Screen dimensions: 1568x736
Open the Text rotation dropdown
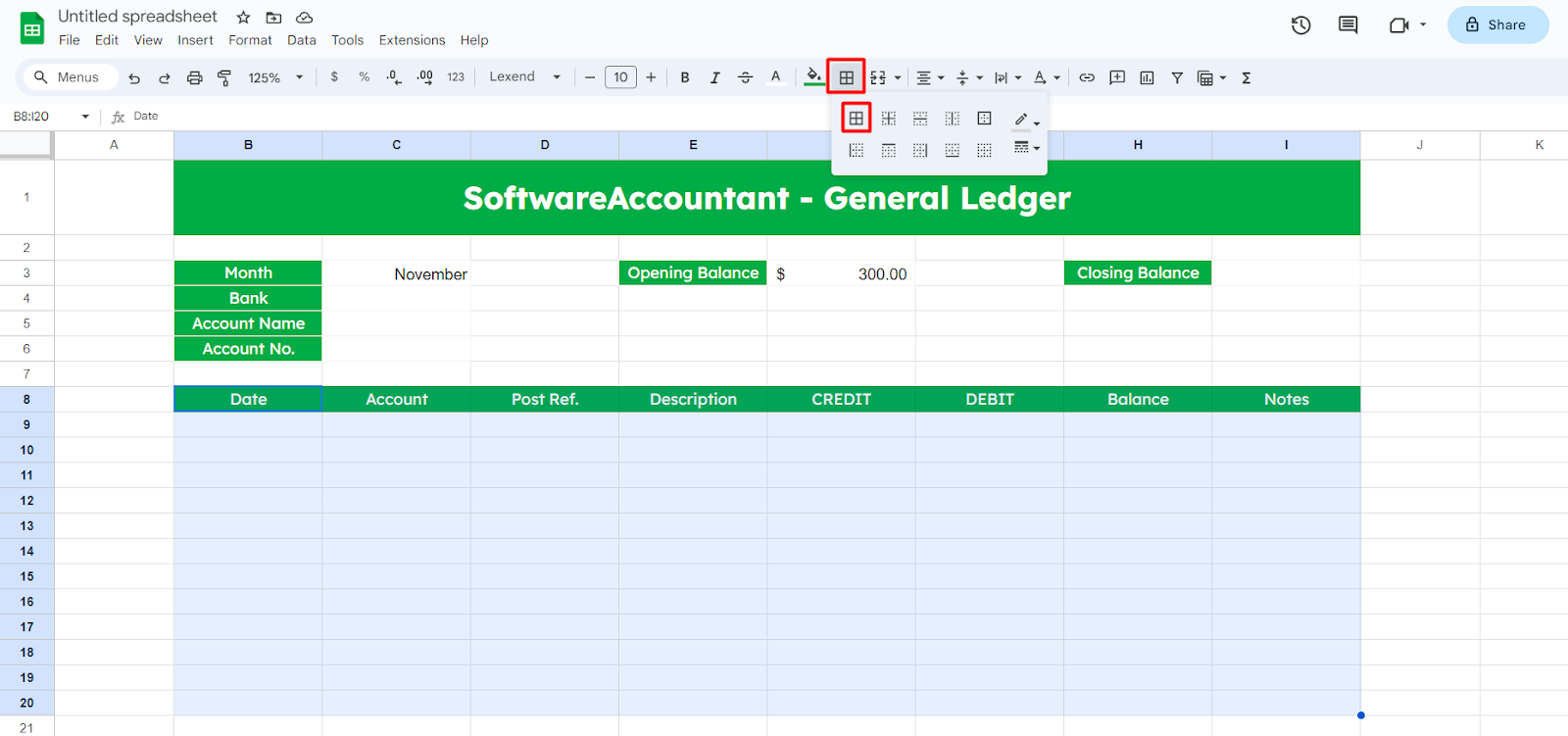click(x=1047, y=77)
